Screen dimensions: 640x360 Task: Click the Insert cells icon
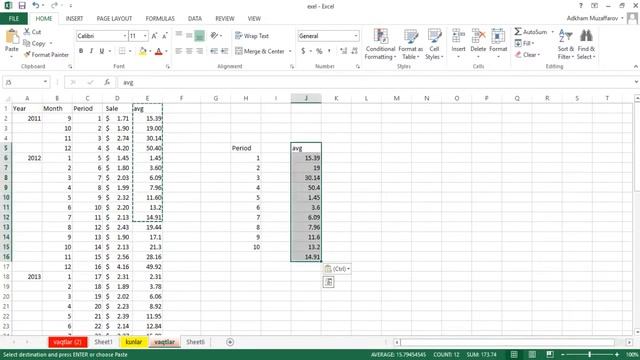tap(458, 36)
